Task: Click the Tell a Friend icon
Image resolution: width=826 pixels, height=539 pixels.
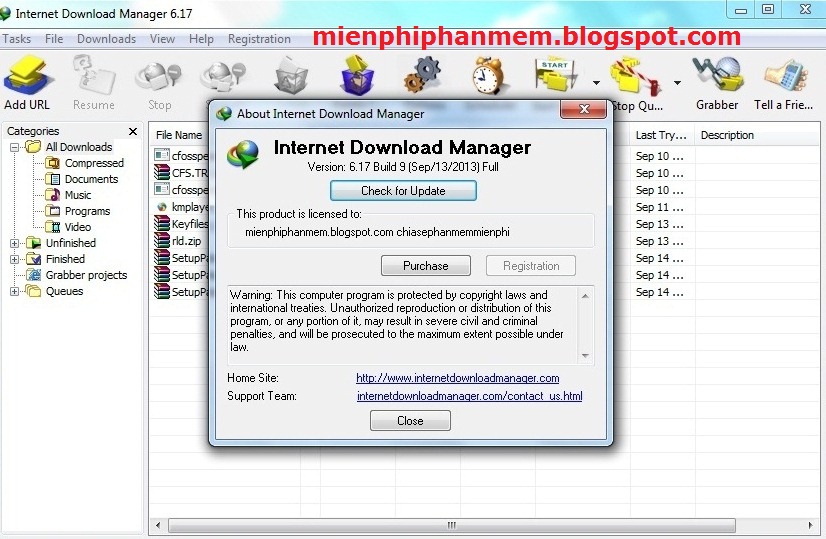Action: pos(785,76)
